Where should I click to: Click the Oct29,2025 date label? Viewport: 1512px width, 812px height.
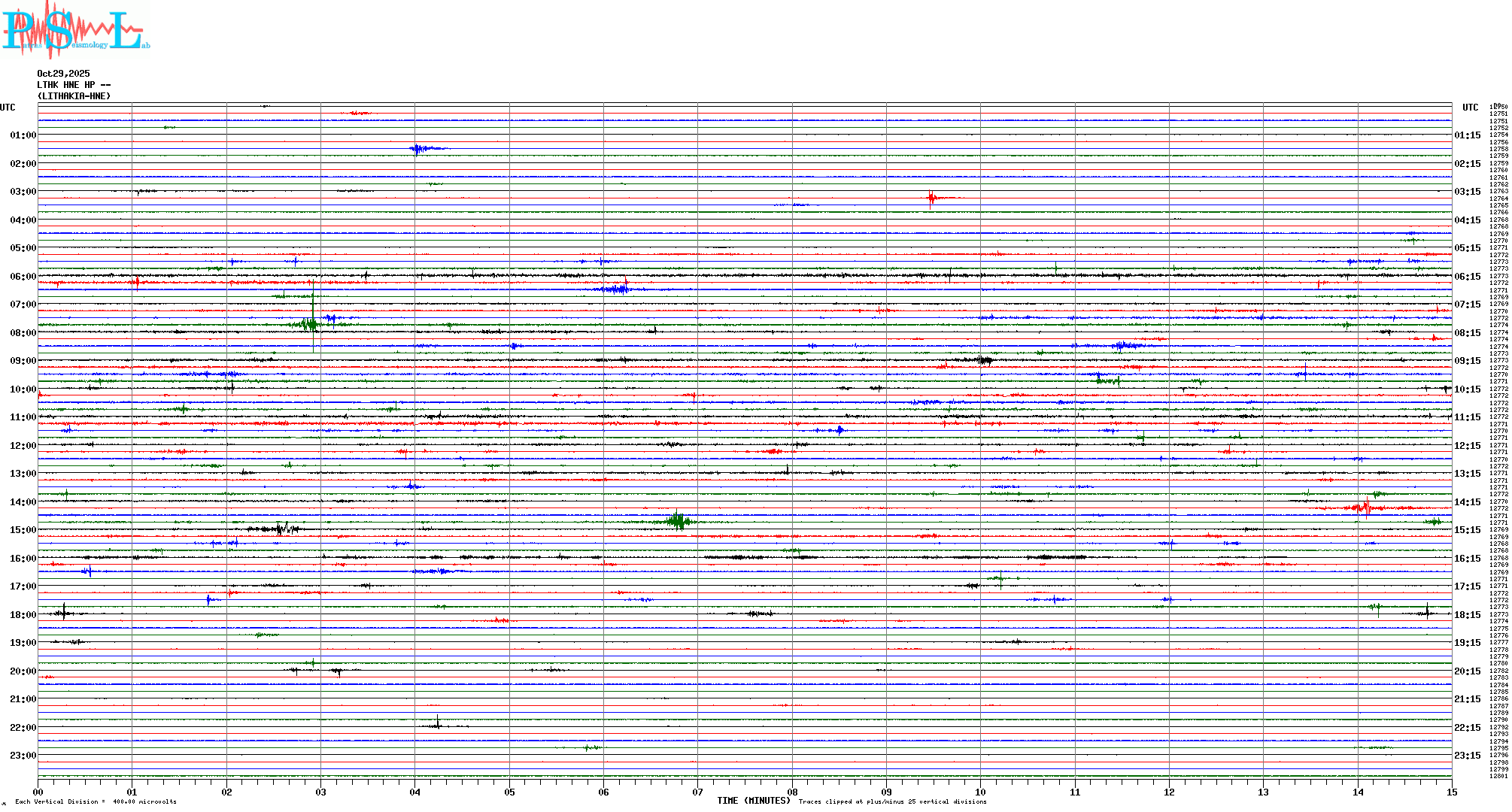pos(63,74)
